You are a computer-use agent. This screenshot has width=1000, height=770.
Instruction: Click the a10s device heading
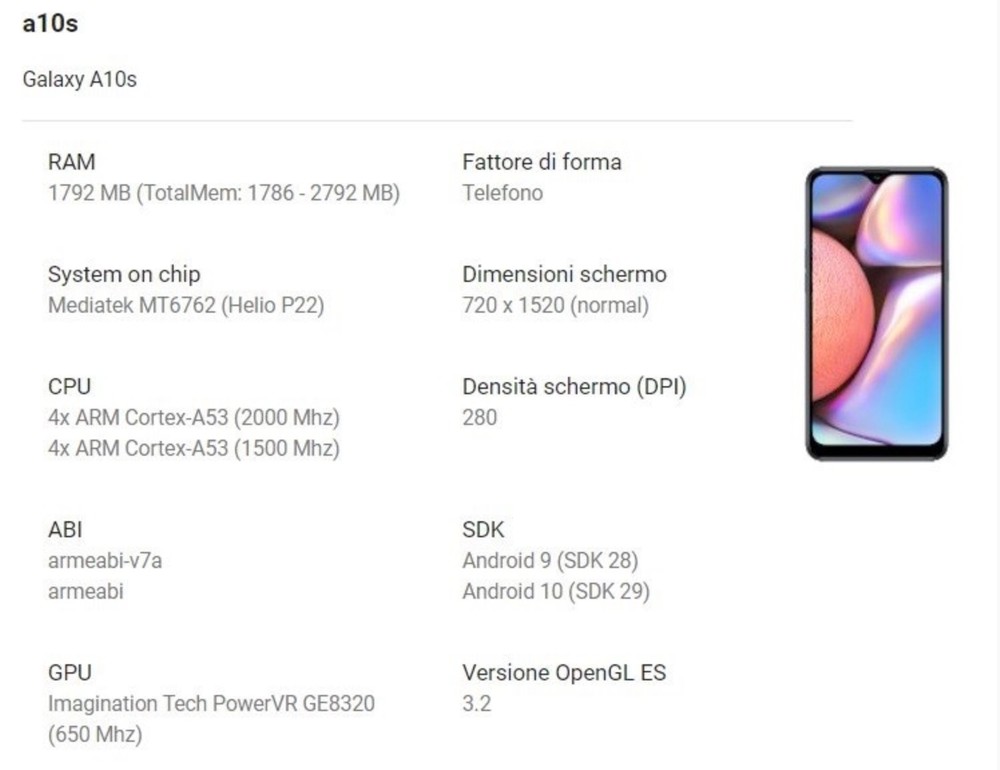(x=50, y=24)
